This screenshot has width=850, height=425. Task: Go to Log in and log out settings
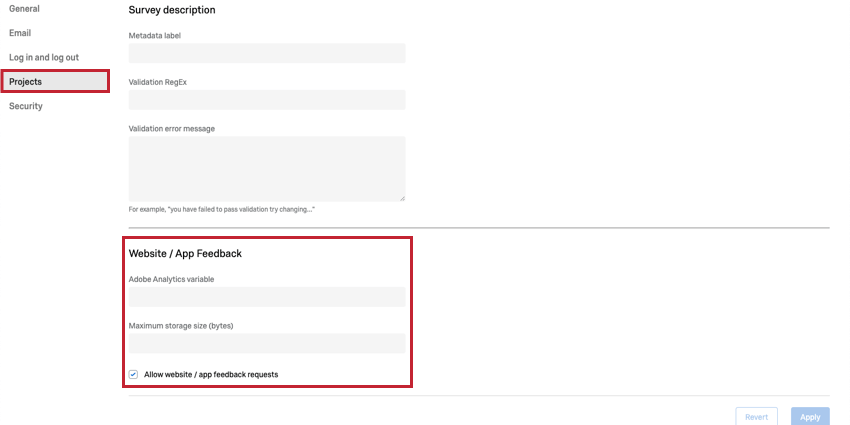44,57
